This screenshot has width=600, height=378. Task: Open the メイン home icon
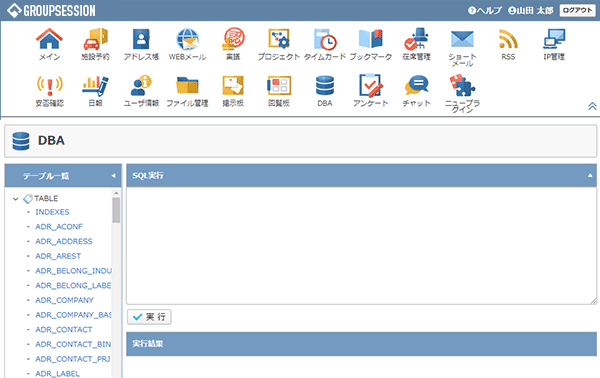pos(49,39)
